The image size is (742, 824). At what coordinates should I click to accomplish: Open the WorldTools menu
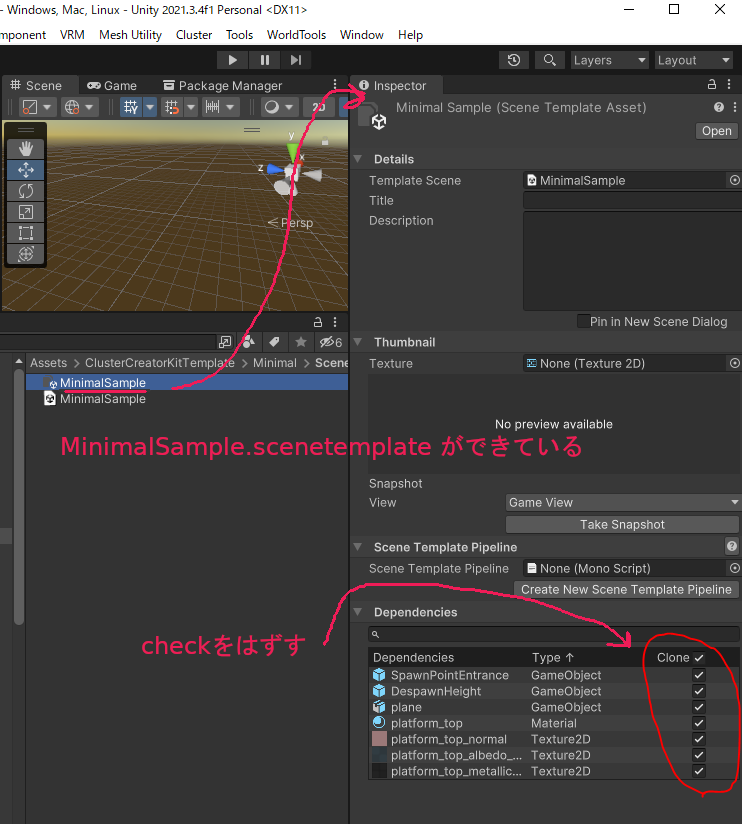[296, 35]
